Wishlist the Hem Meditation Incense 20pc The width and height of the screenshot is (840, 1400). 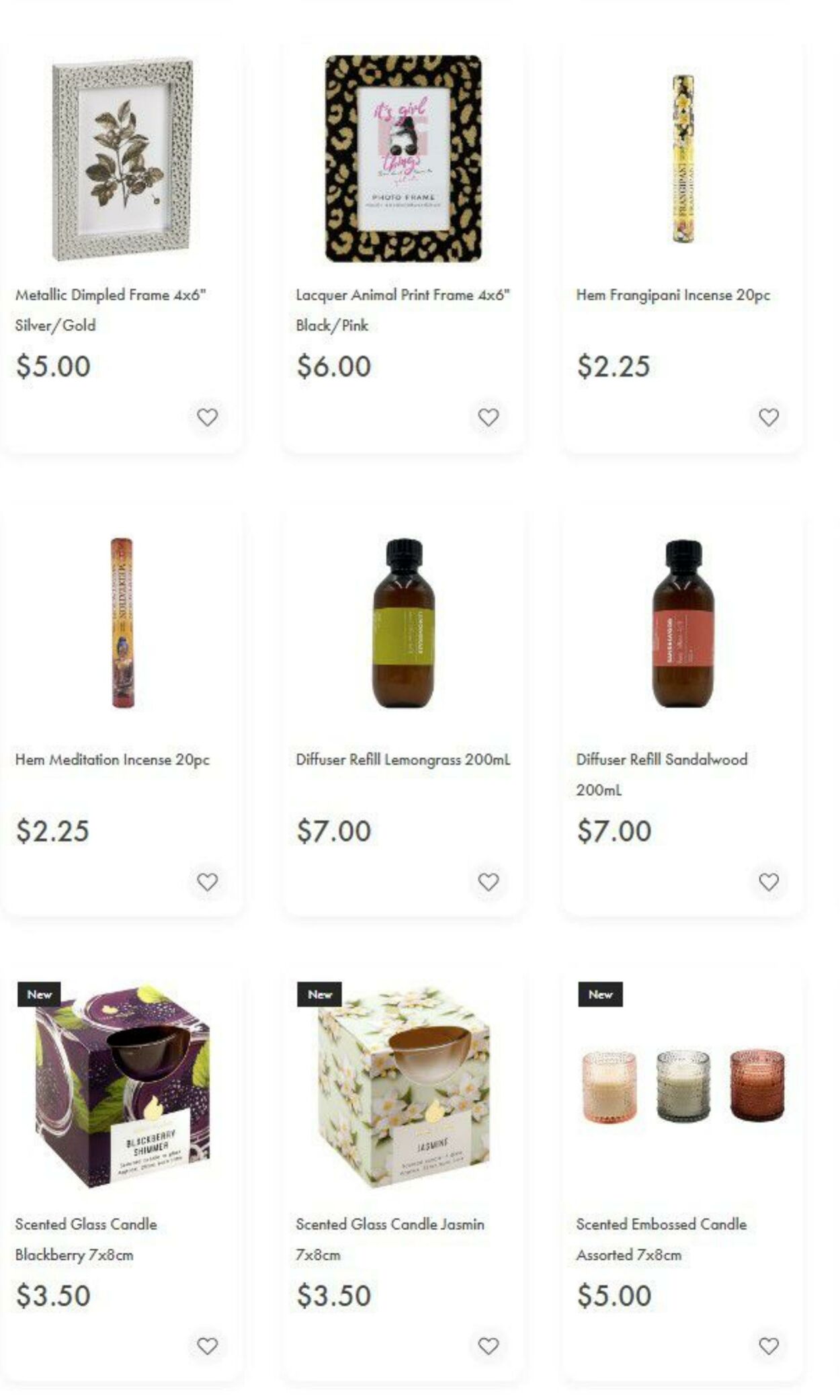[208, 882]
